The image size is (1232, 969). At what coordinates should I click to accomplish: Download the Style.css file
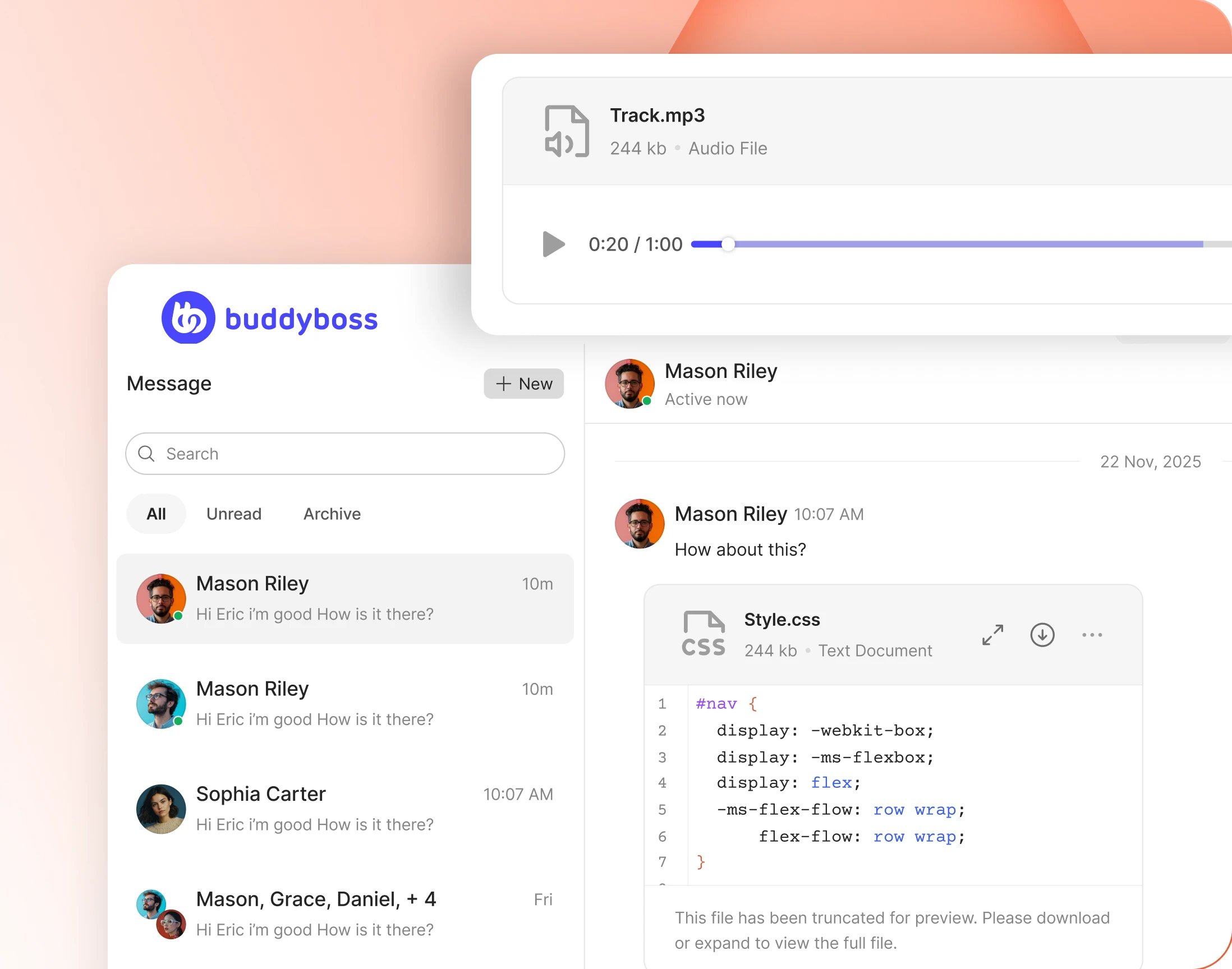click(1042, 635)
